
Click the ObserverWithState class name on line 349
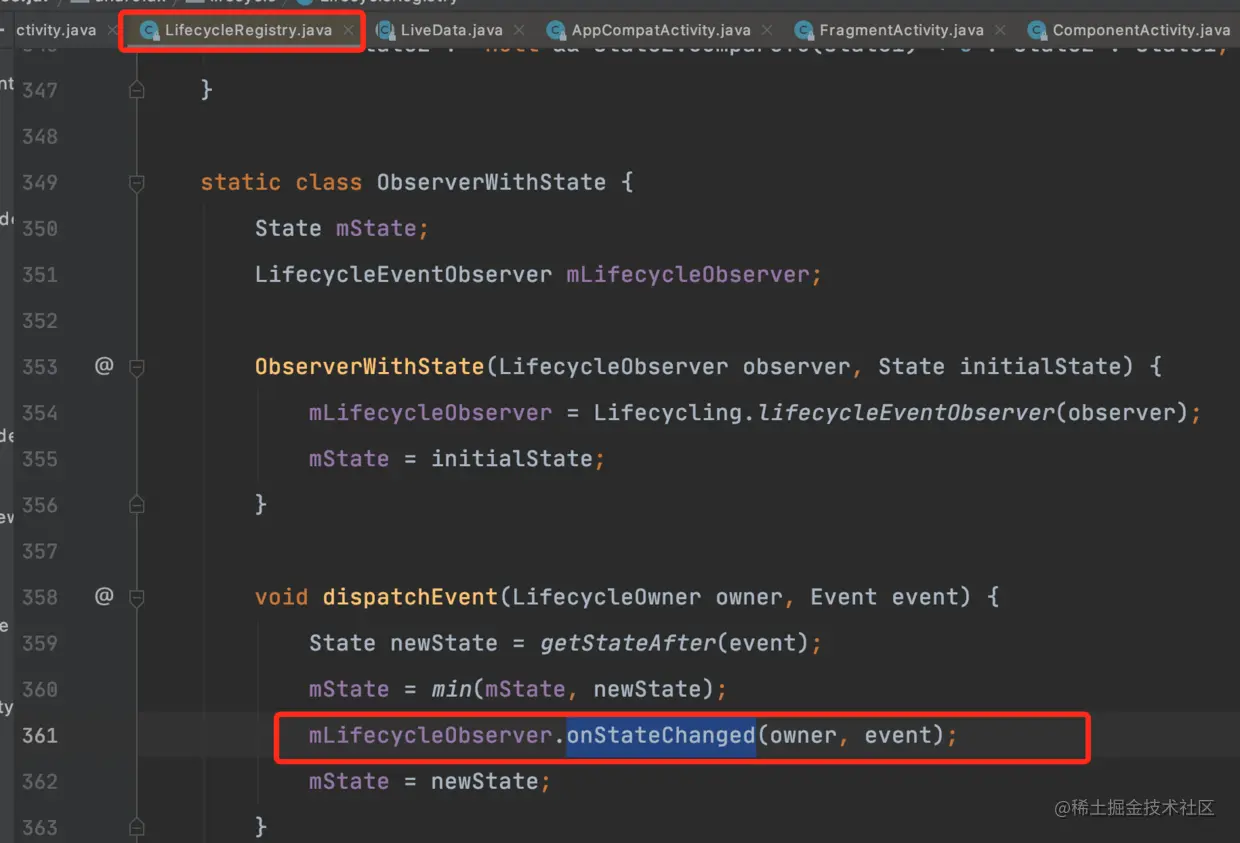[x=491, y=182]
